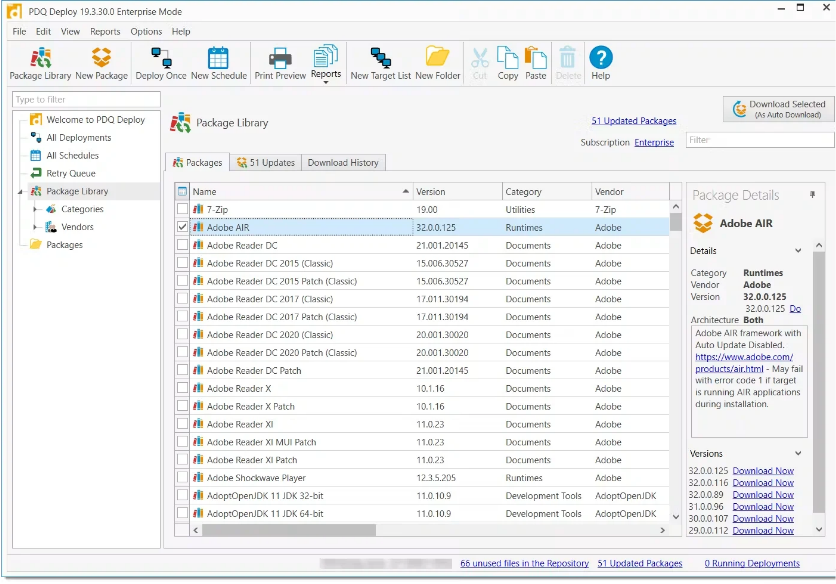836x584 pixels.
Task: Click the Copy toolbar icon
Action: 508,63
